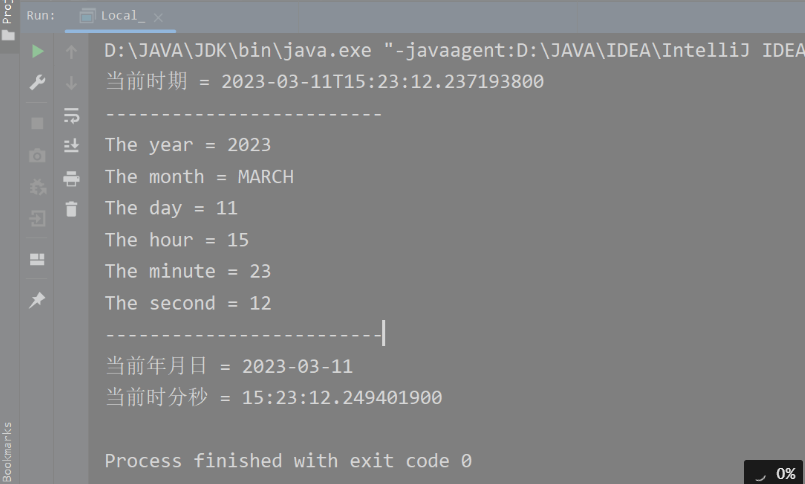Click the Restore Layout icon
This screenshot has height=484, width=805.
click(x=37, y=259)
